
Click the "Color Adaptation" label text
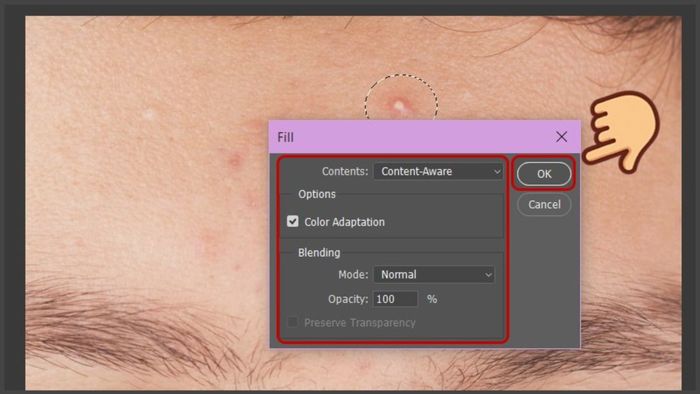344,222
